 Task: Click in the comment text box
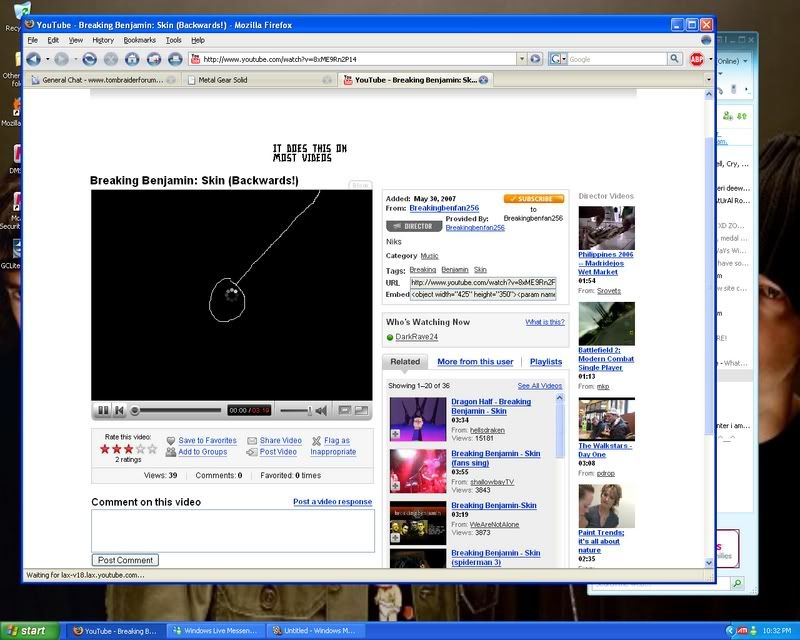coord(233,531)
